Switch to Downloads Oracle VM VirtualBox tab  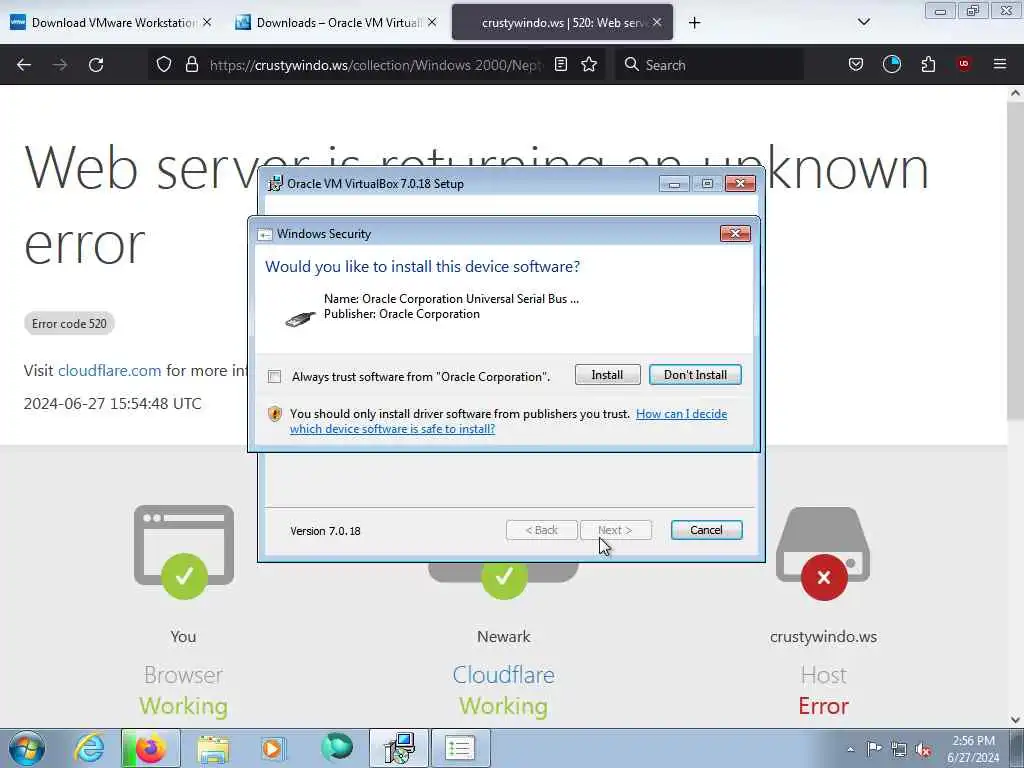pos(336,23)
